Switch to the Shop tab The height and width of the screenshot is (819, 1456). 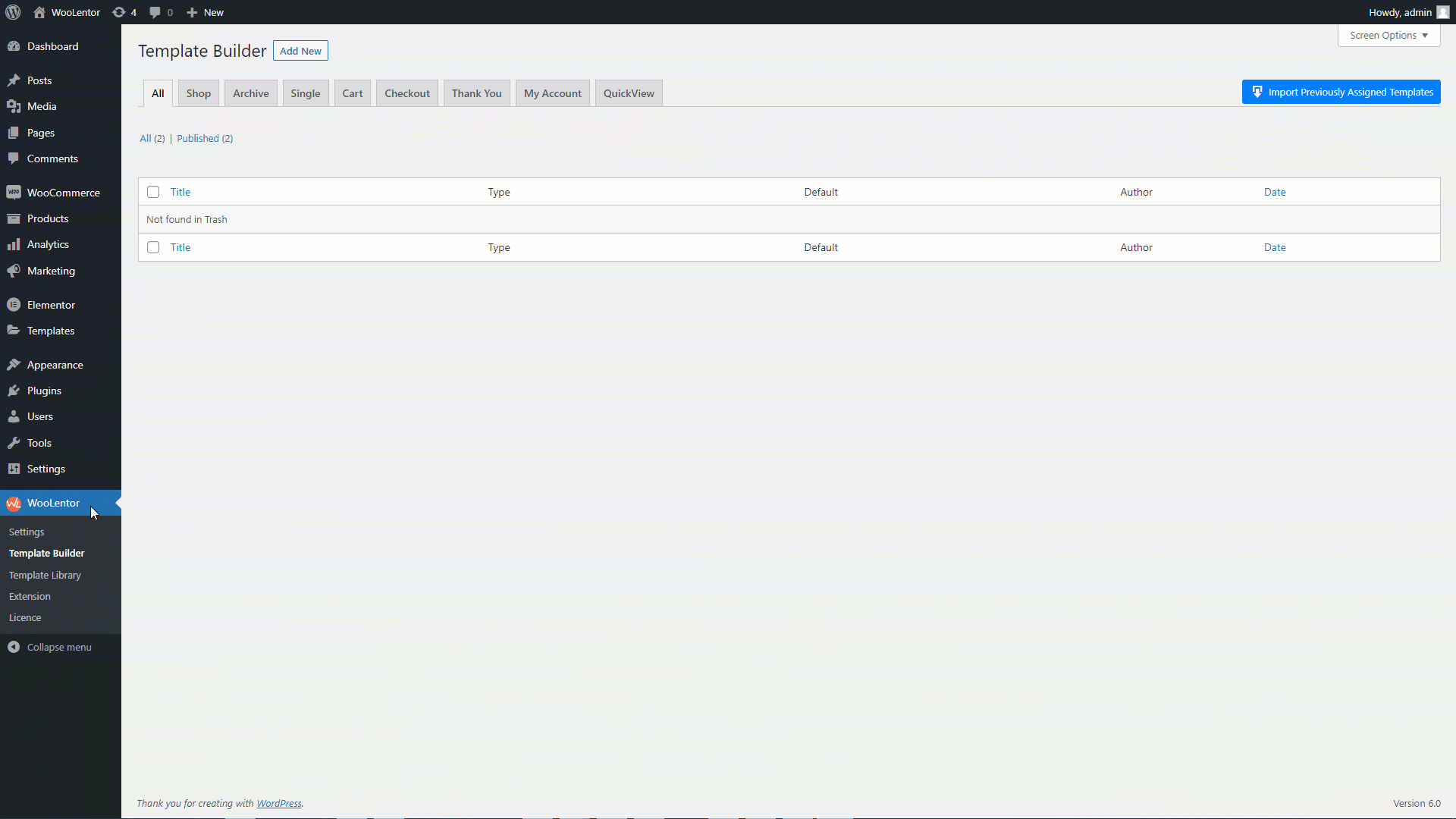[x=199, y=93]
